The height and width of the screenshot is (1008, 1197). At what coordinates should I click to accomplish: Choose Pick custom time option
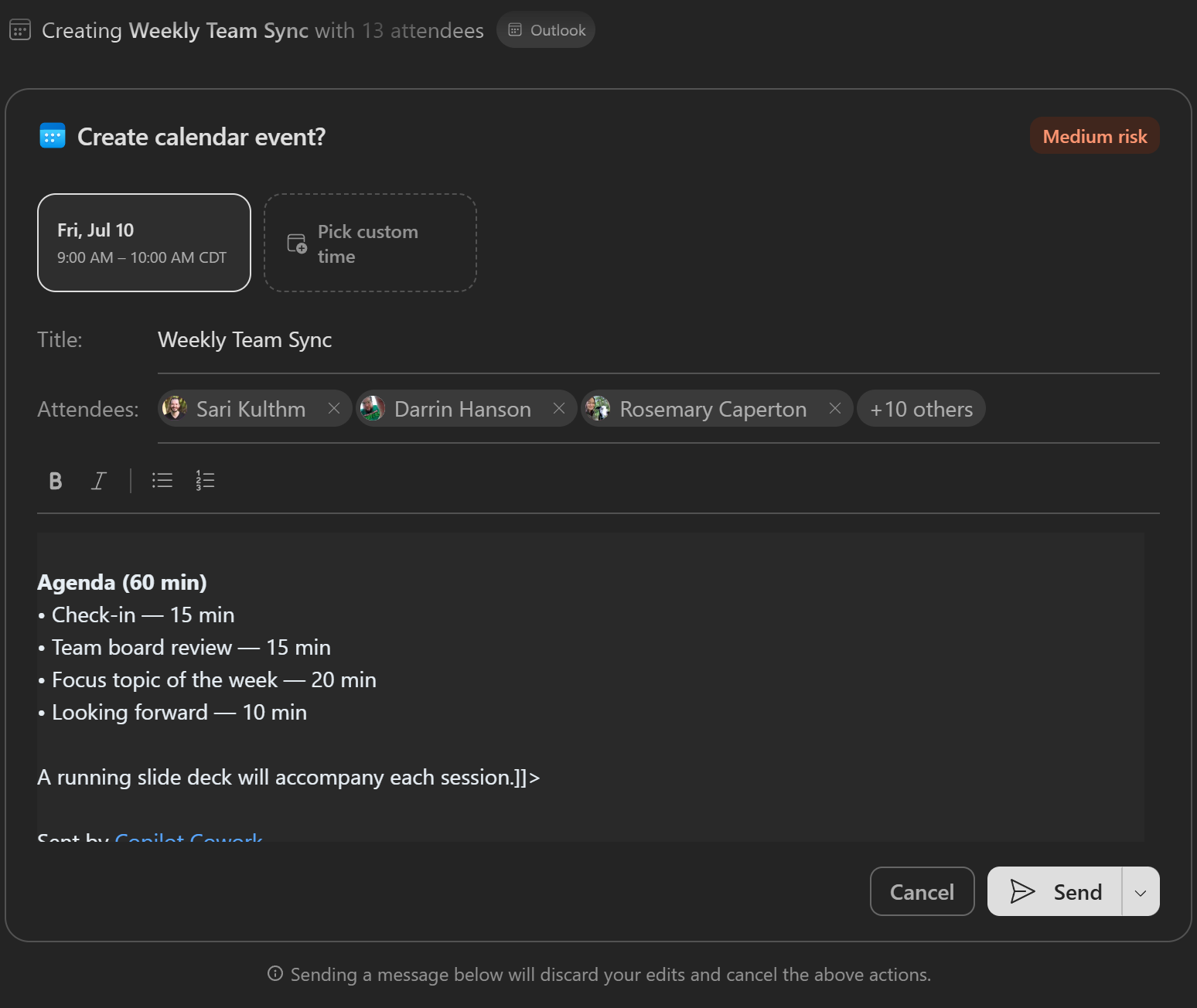tap(370, 243)
